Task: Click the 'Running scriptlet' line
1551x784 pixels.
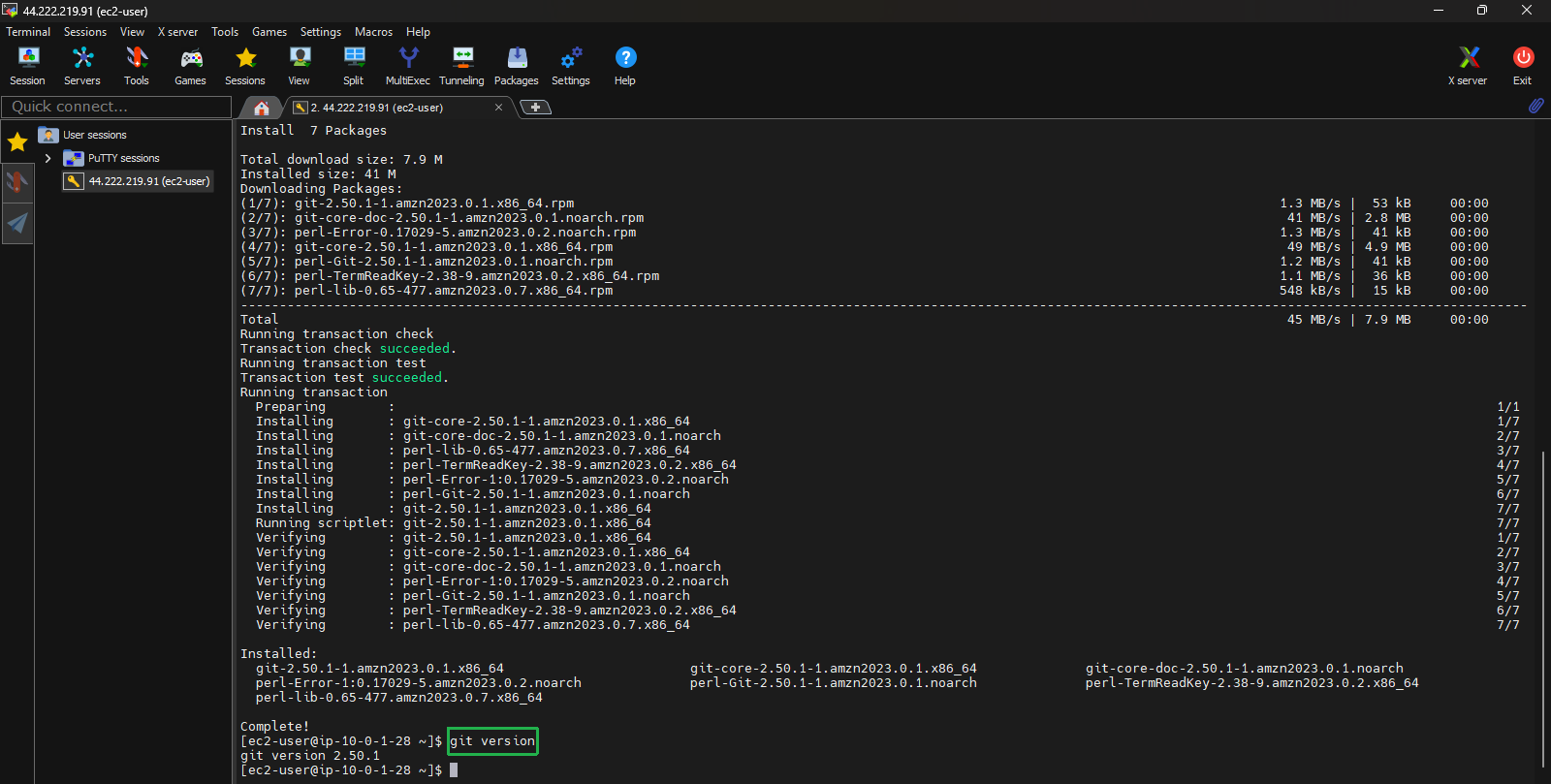Action: click(x=454, y=523)
